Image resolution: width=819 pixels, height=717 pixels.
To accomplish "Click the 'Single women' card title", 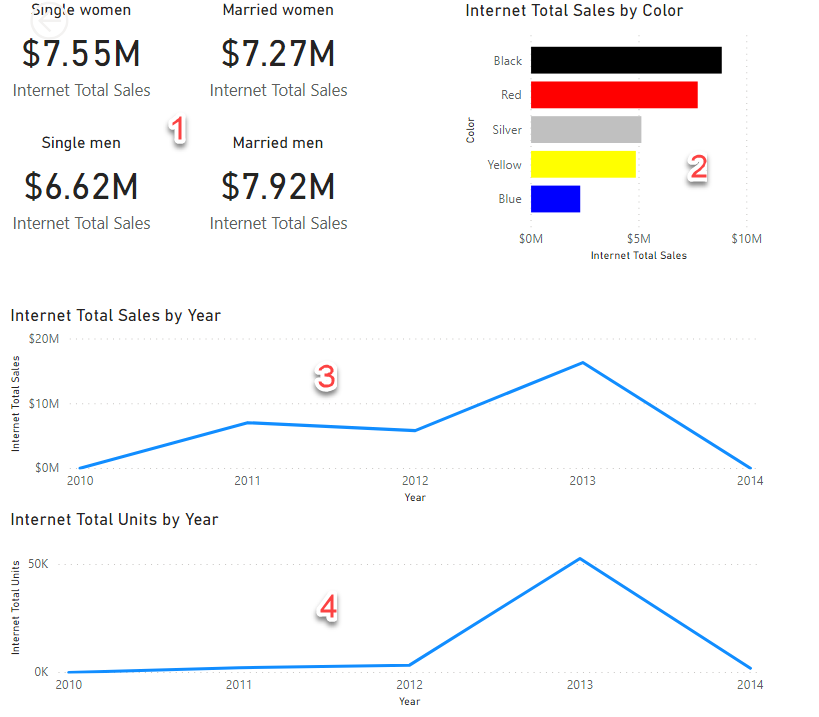I will 81,10.
